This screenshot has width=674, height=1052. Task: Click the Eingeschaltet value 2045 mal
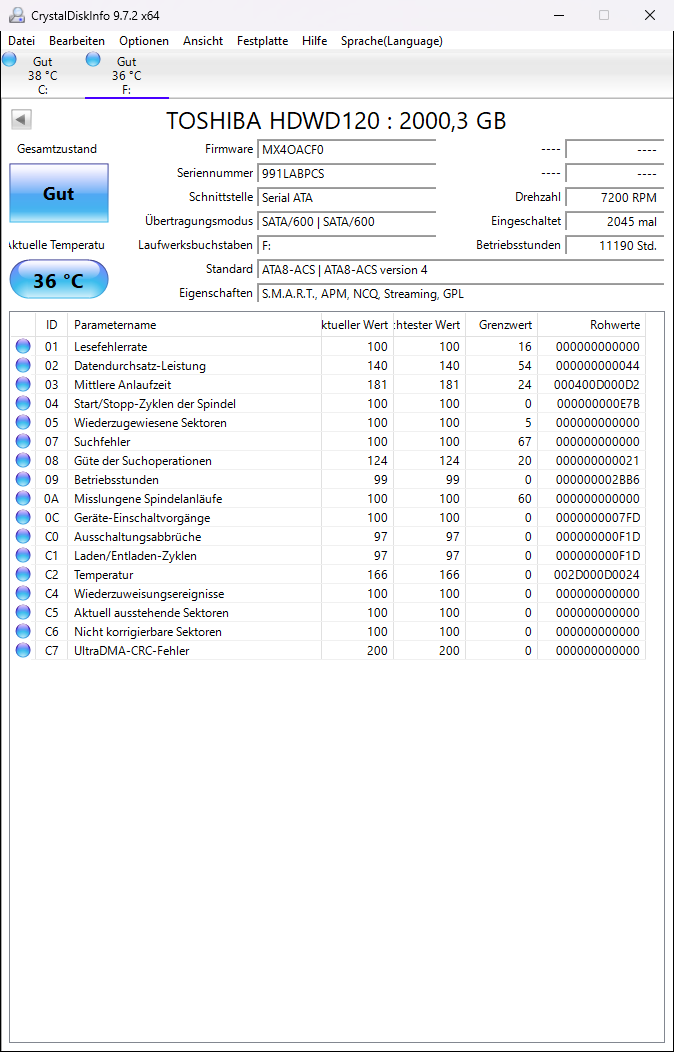615,221
